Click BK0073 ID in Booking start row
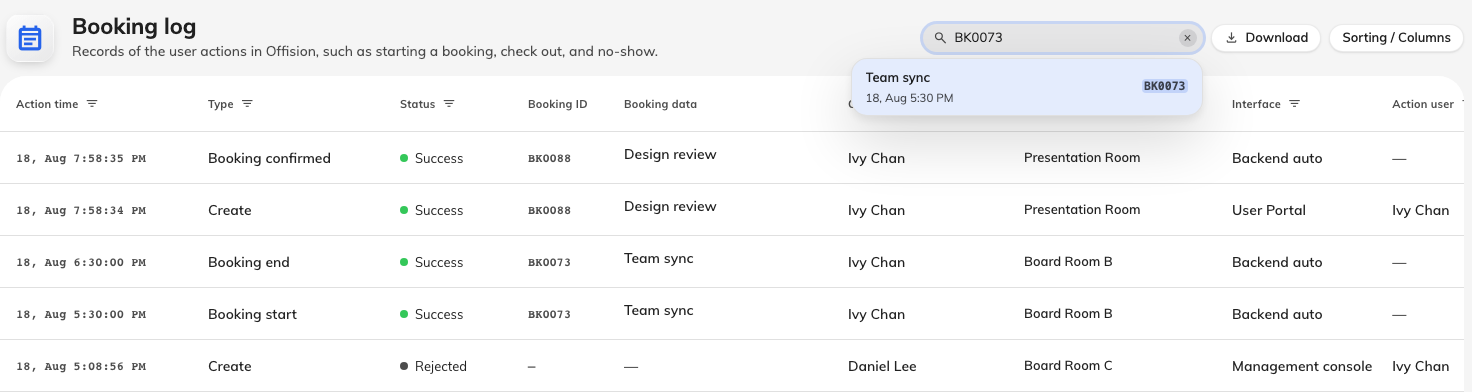 point(549,314)
